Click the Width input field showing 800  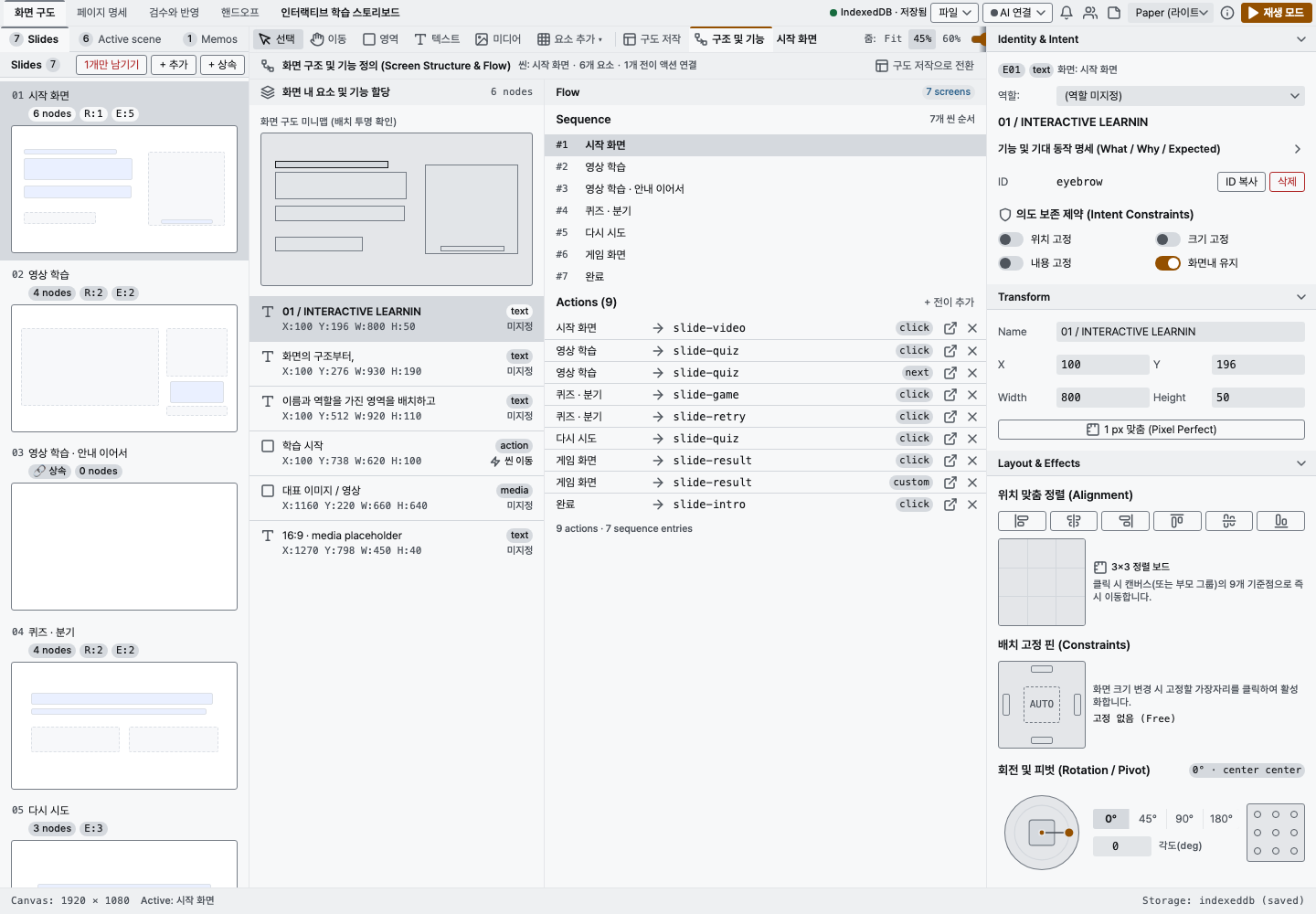tap(1102, 398)
